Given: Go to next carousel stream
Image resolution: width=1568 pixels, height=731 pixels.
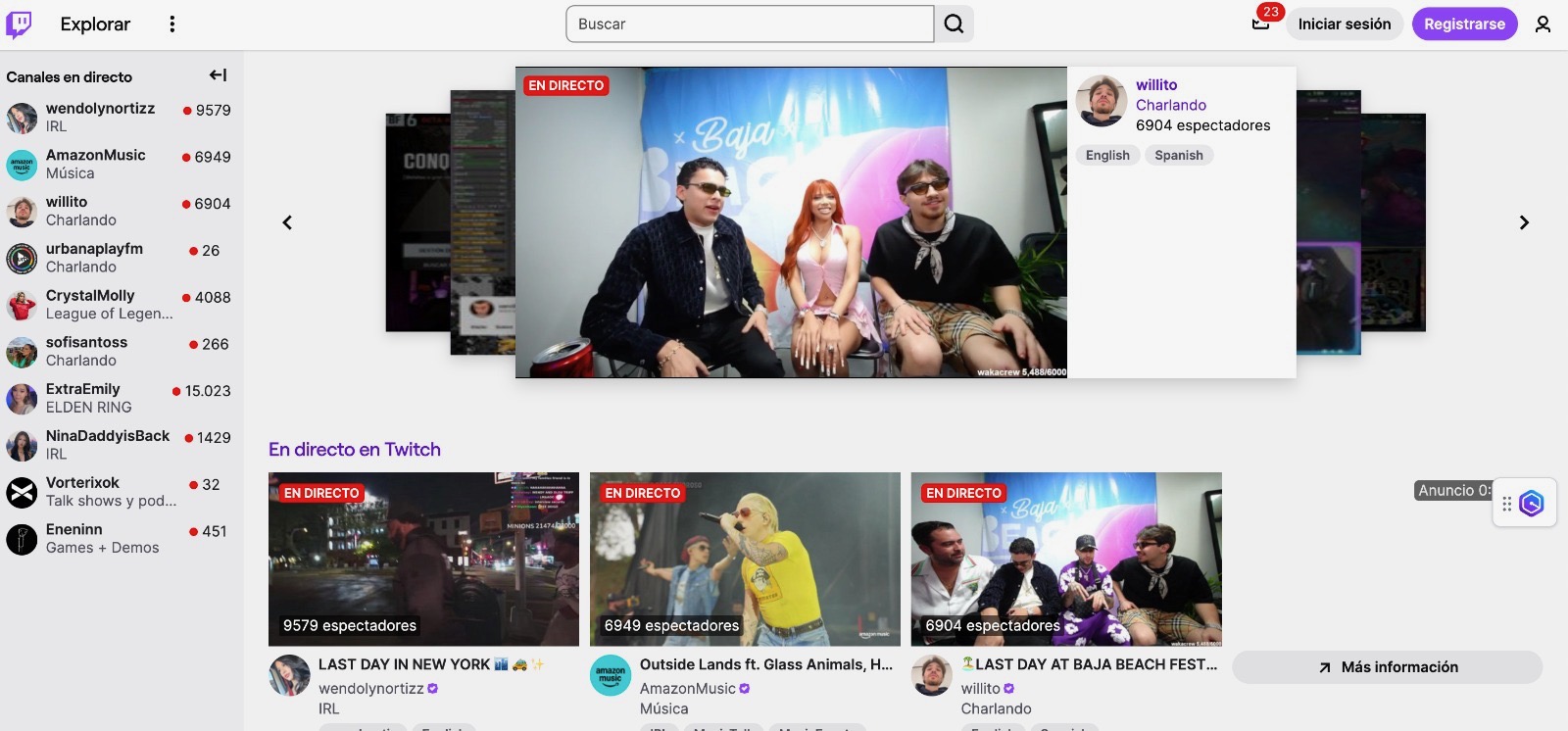Looking at the screenshot, I should click(1524, 222).
